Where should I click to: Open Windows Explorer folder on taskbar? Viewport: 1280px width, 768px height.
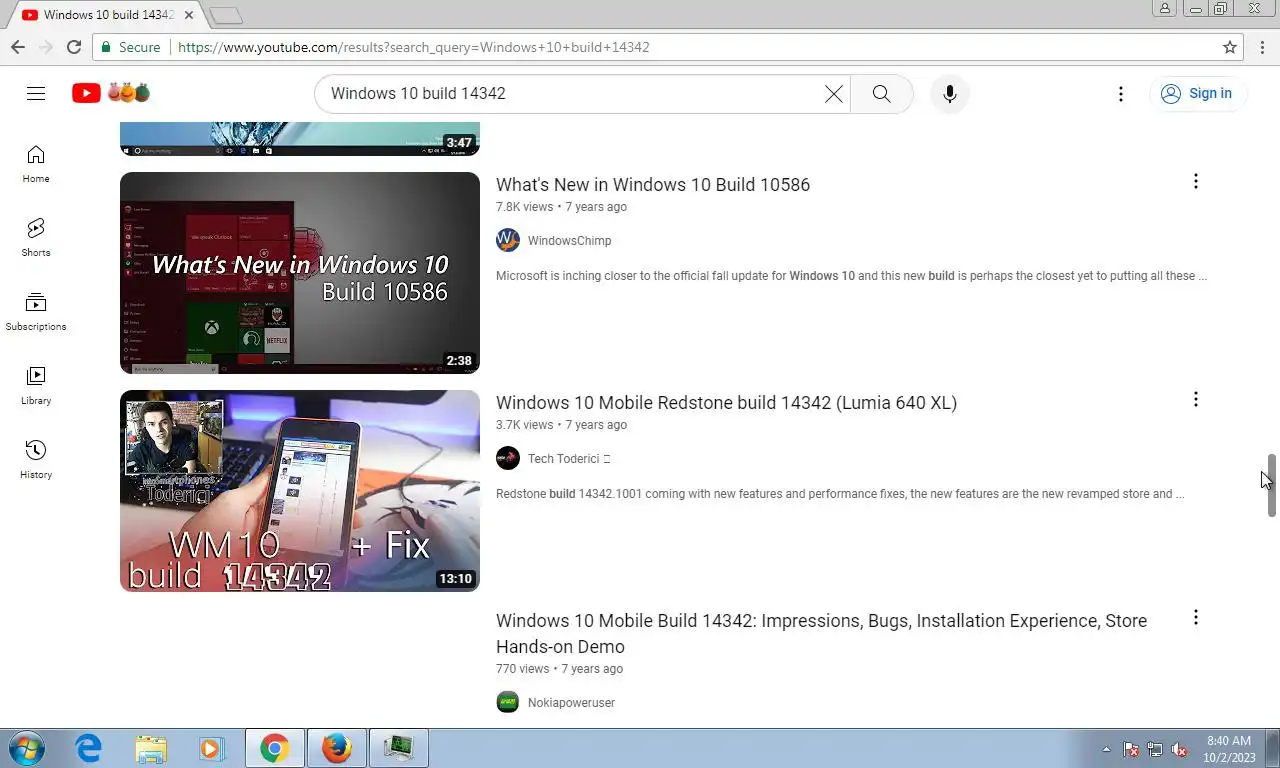coord(151,748)
